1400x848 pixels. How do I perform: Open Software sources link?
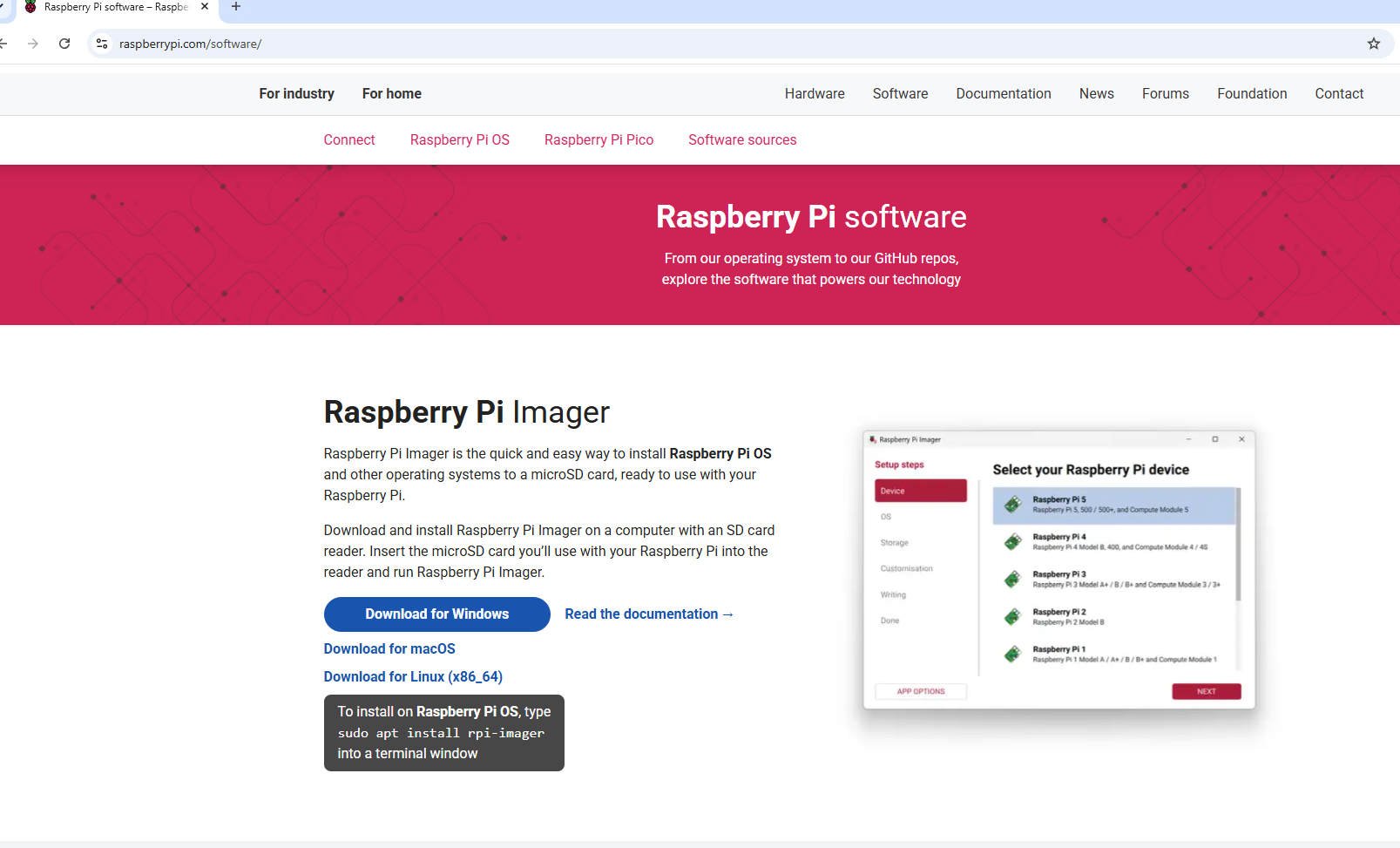(x=742, y=139)
